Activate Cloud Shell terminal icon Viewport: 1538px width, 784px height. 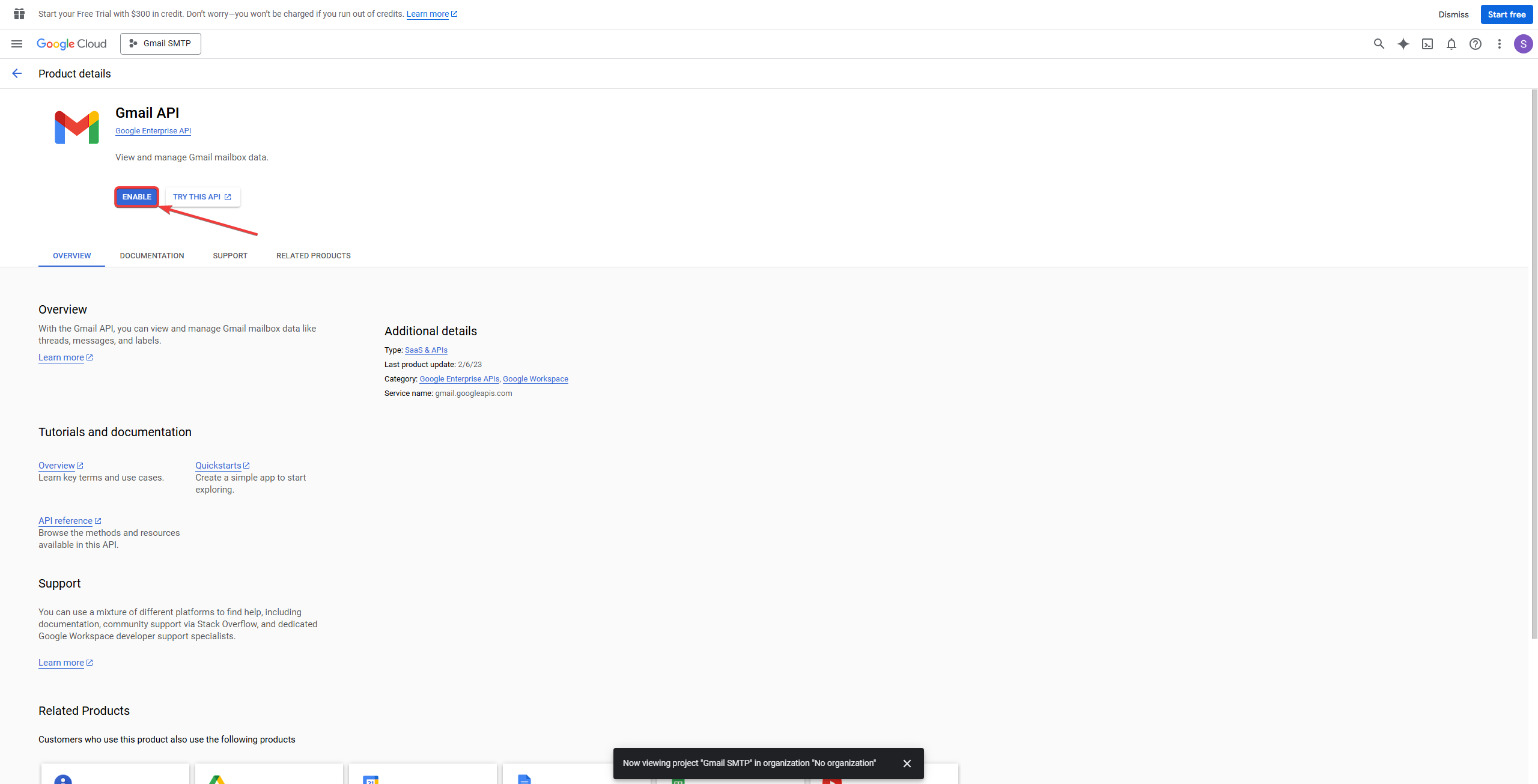(x=1427, y=44)
